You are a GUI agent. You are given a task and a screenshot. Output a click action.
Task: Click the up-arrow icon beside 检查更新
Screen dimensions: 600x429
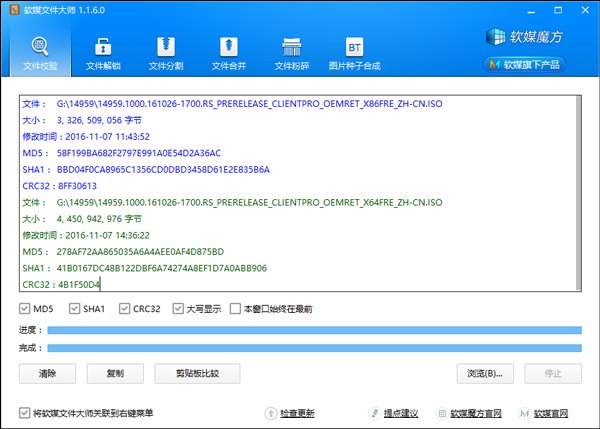click(x=271, y=413)
